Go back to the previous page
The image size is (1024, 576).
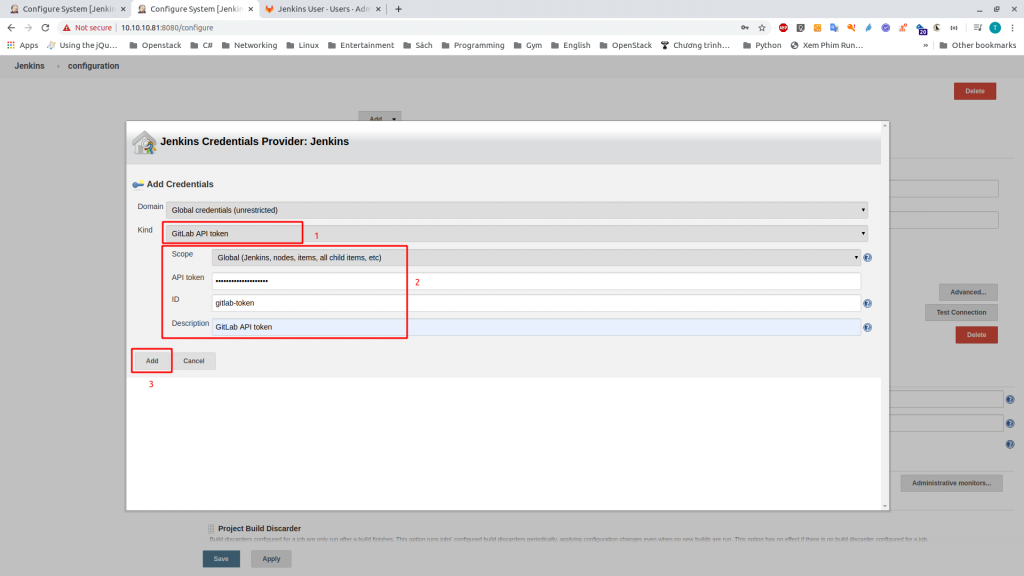pyautogui.click(x=11, y=27)
